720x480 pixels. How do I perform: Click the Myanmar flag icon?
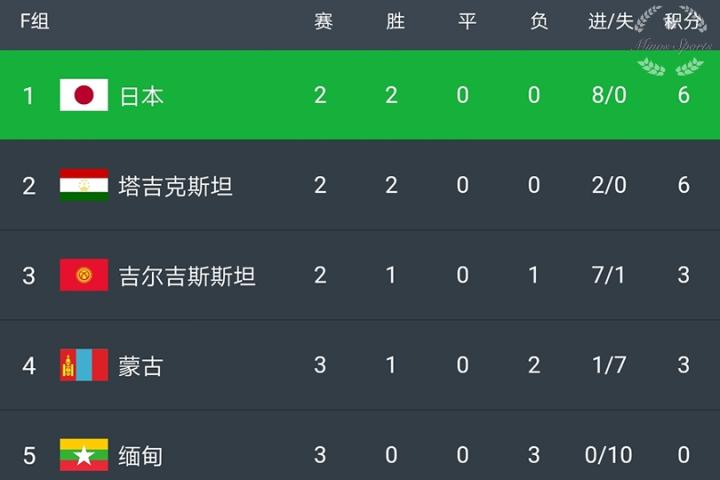point(84,455)
